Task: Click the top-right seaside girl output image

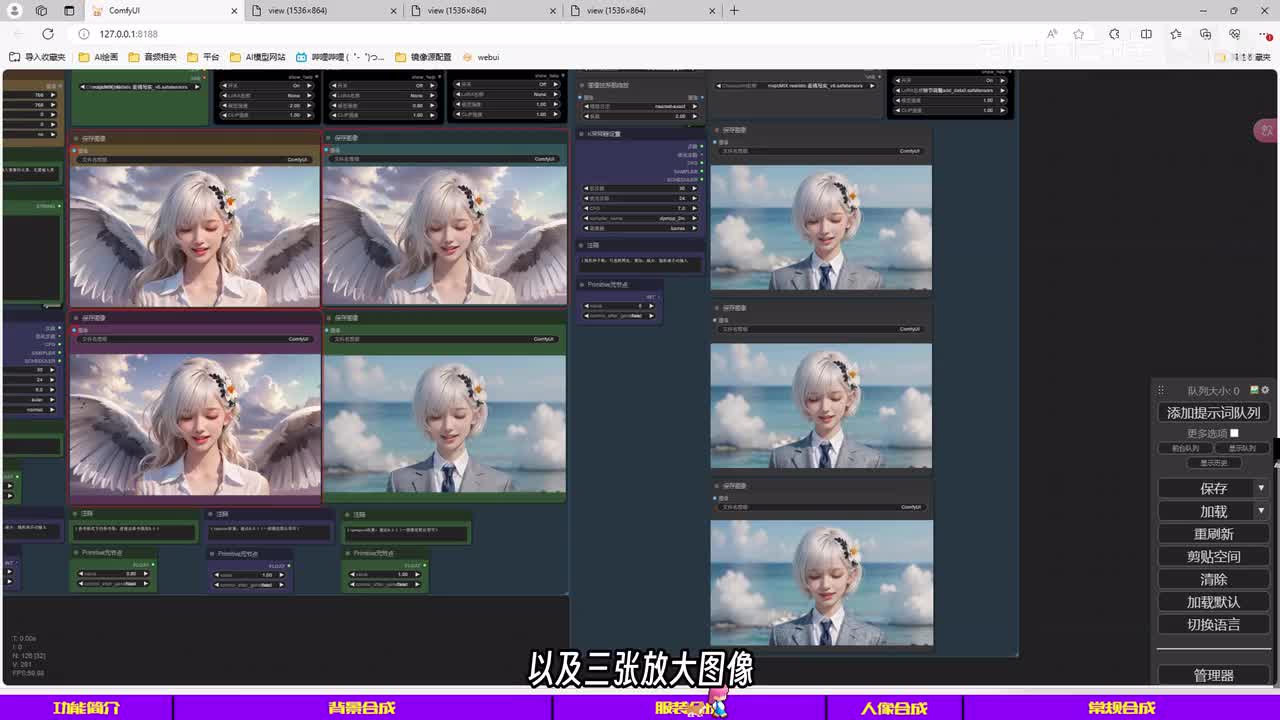Action: pos(821,228)
